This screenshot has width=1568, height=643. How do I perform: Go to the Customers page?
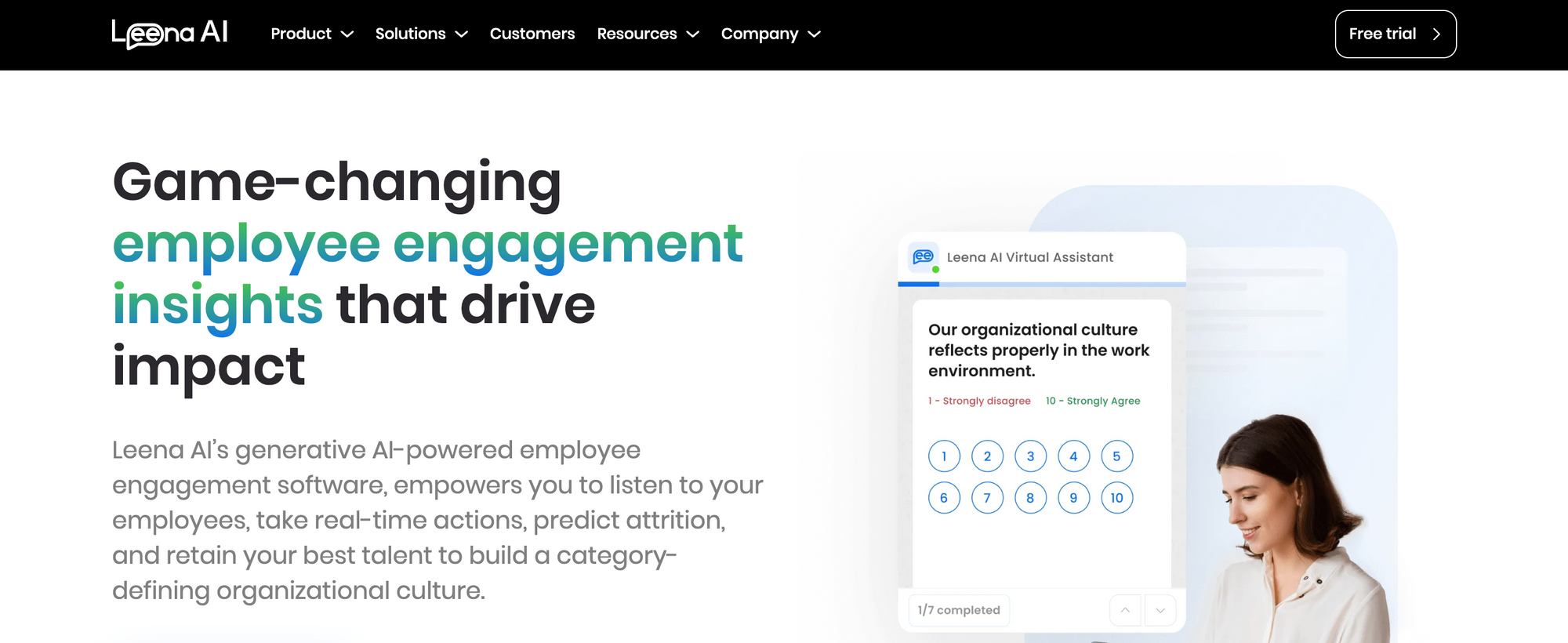[532, 34]
